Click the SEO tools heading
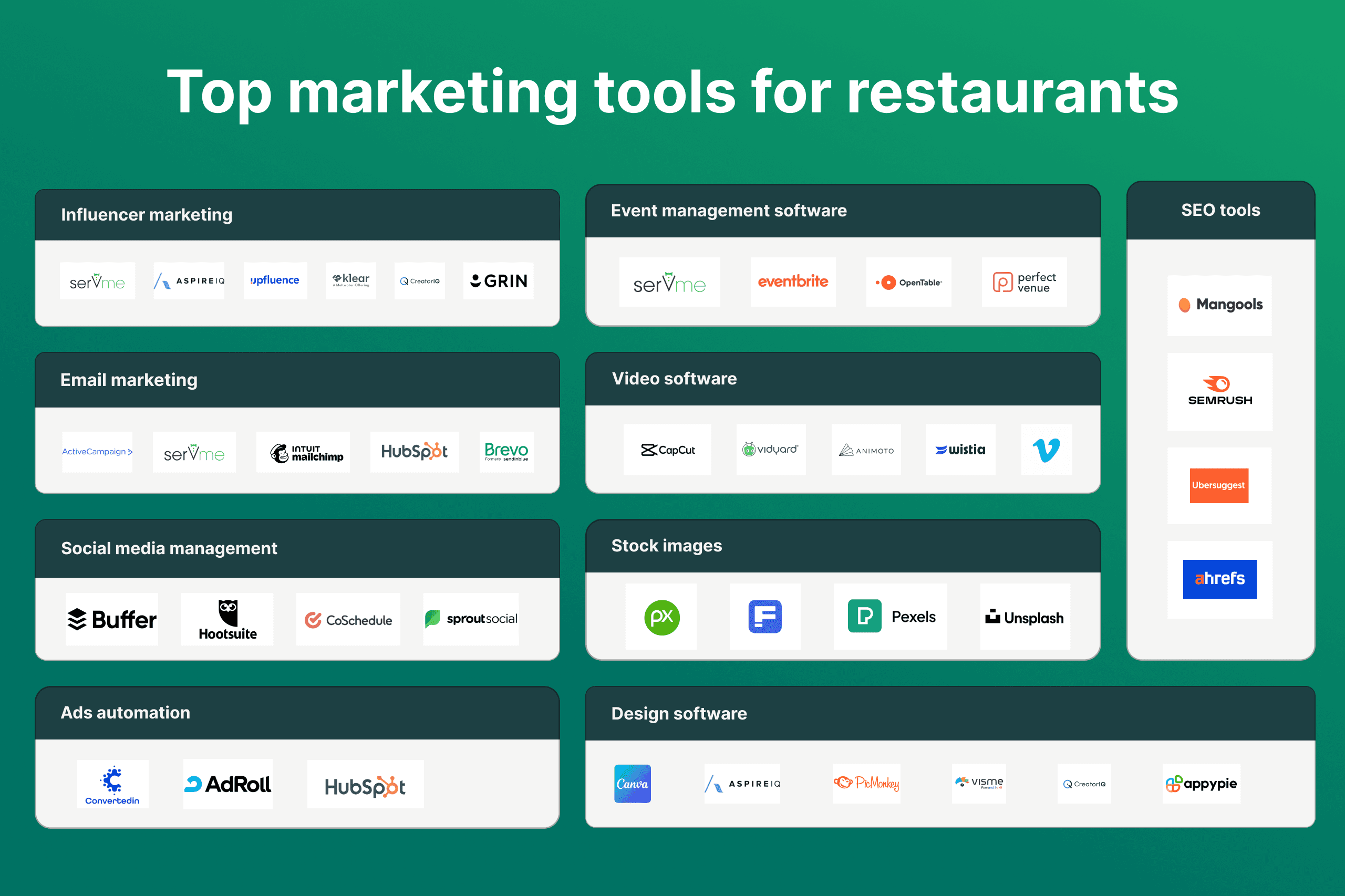The width and height of the screenshot is (1345, 896). pos(1220,210)
